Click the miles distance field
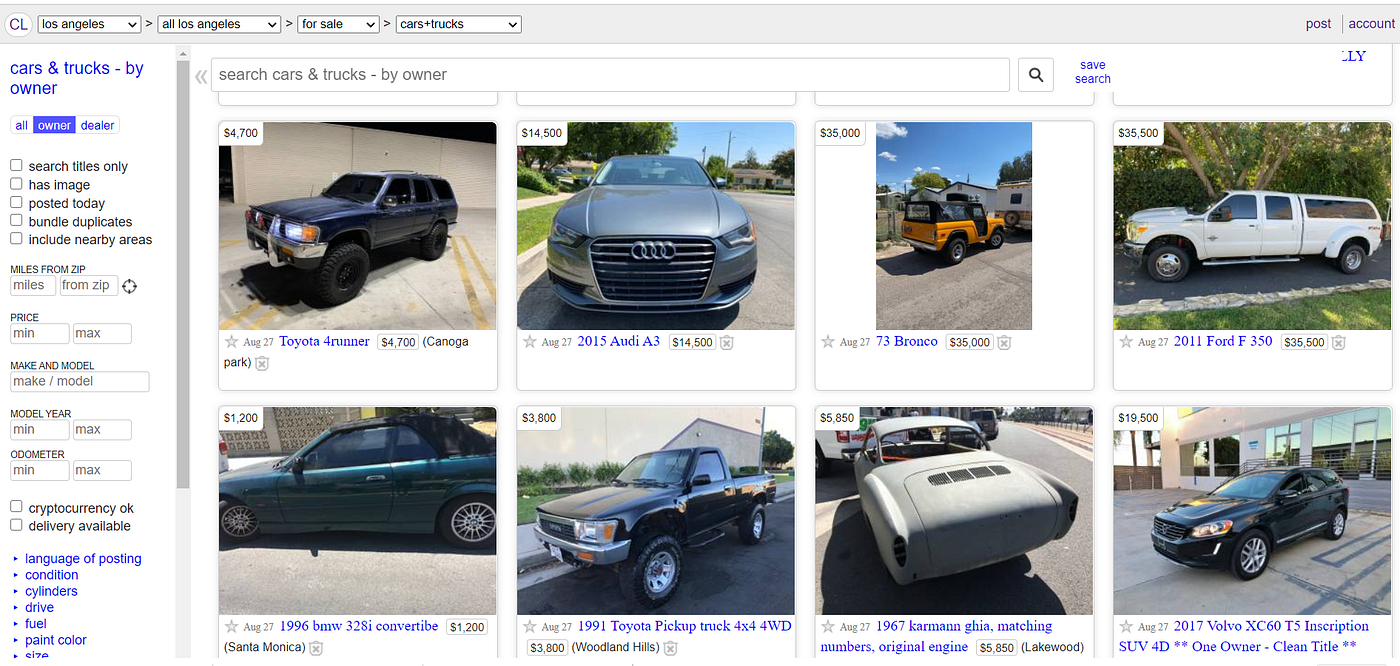This screenshot has width=1400, height=666. click(x=33, y=286)
